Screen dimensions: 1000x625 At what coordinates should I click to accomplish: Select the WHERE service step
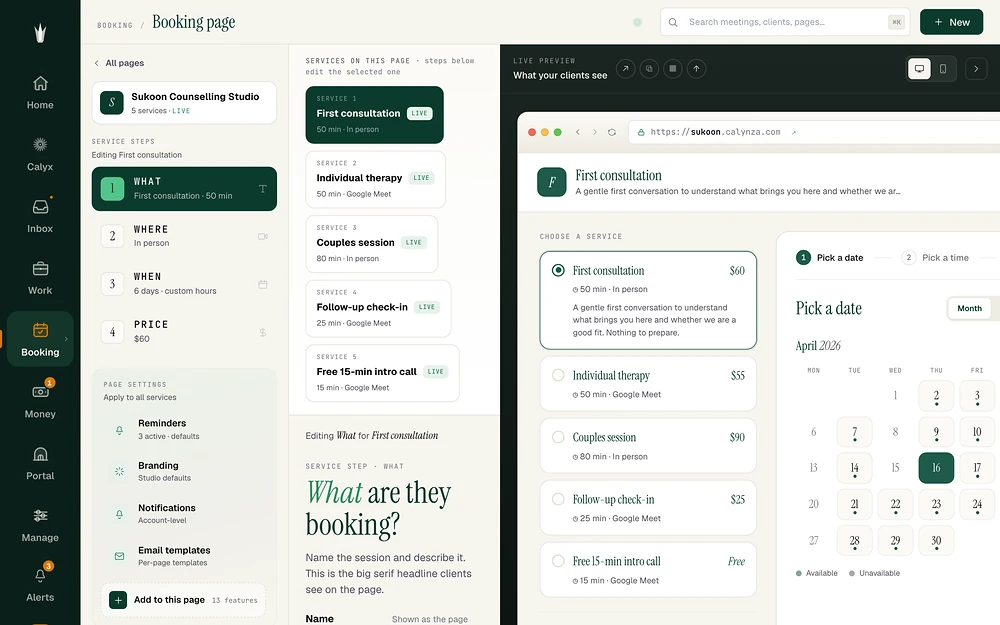[184, 236]
